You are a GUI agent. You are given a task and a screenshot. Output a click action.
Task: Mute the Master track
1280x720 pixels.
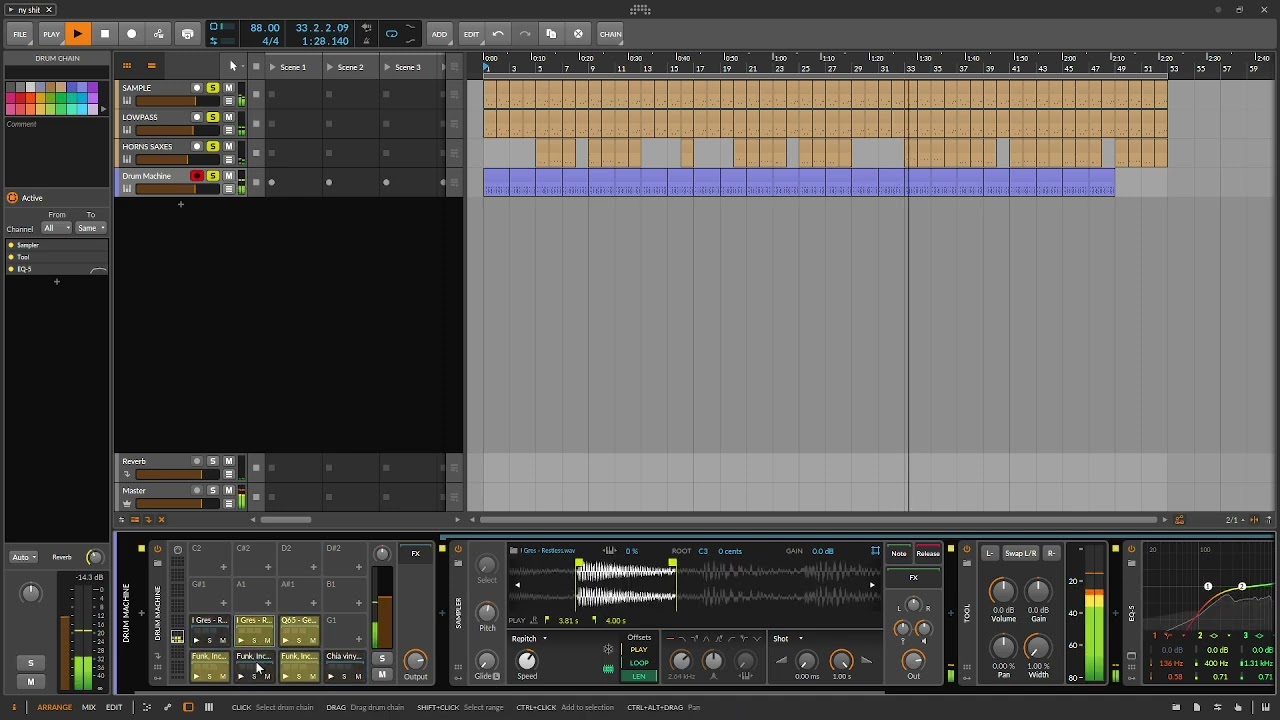click(x=228, y=490)
